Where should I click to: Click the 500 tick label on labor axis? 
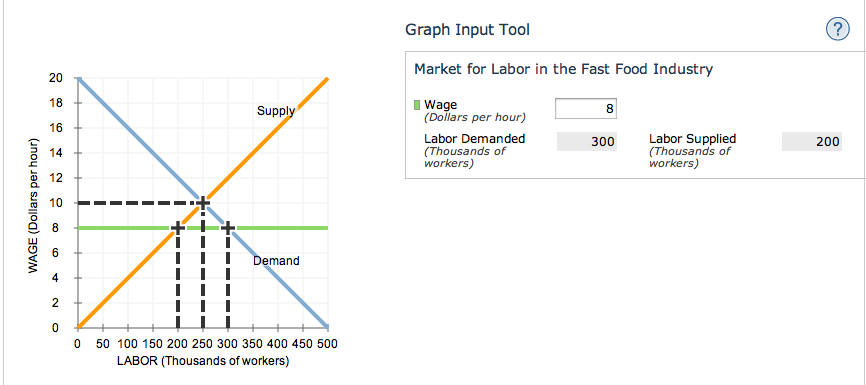click(x=328, y=344)
